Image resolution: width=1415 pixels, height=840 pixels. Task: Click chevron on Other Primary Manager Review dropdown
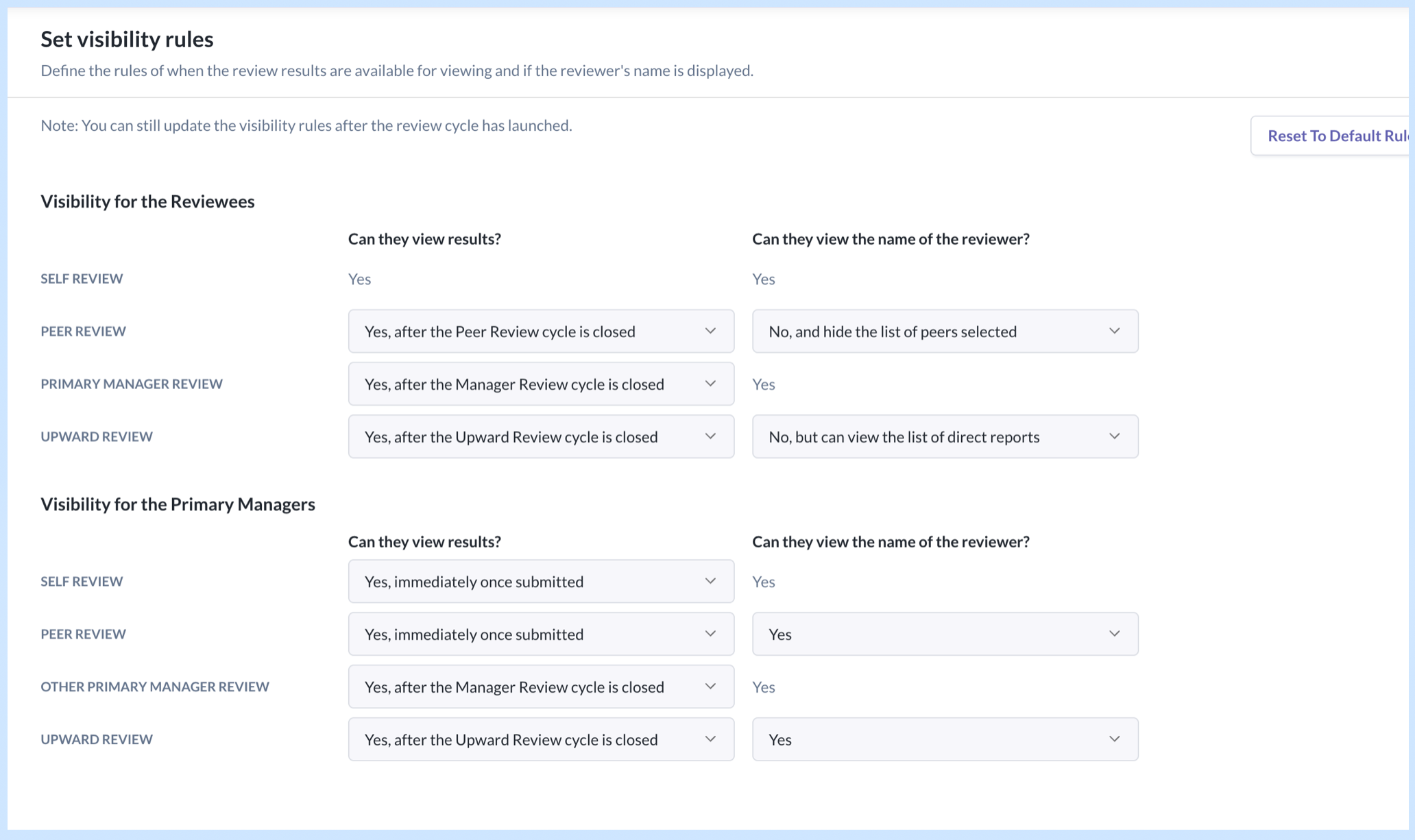point(710,687)
